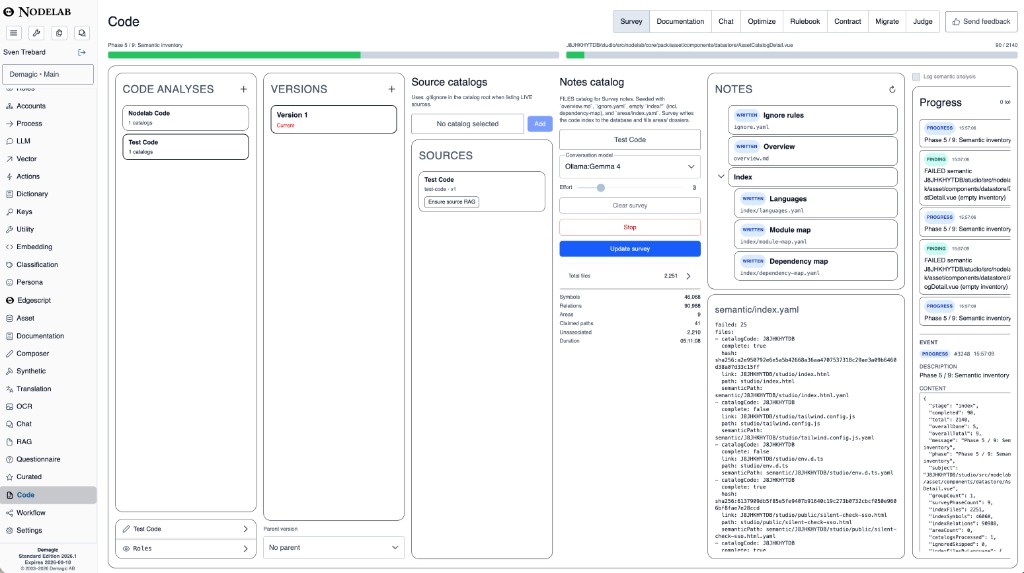Image resolution: width=1024 pixels, height=573 pixels.
Task: Open the Parent version dropdown
Action: click(334, 548)
